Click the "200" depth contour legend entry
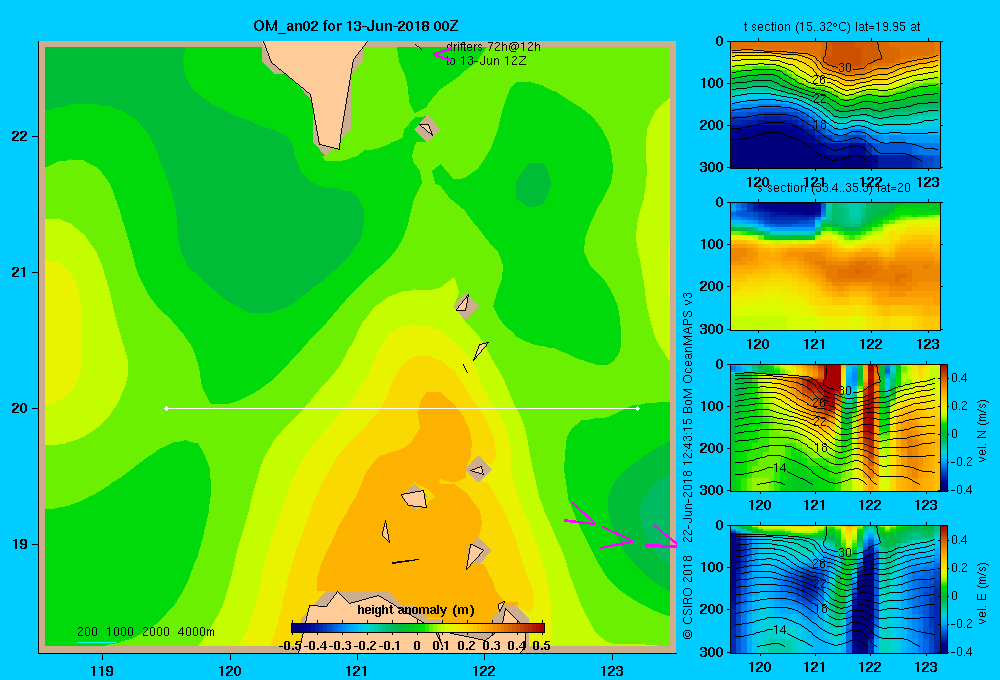The image size is (1000, 680). 87,632
